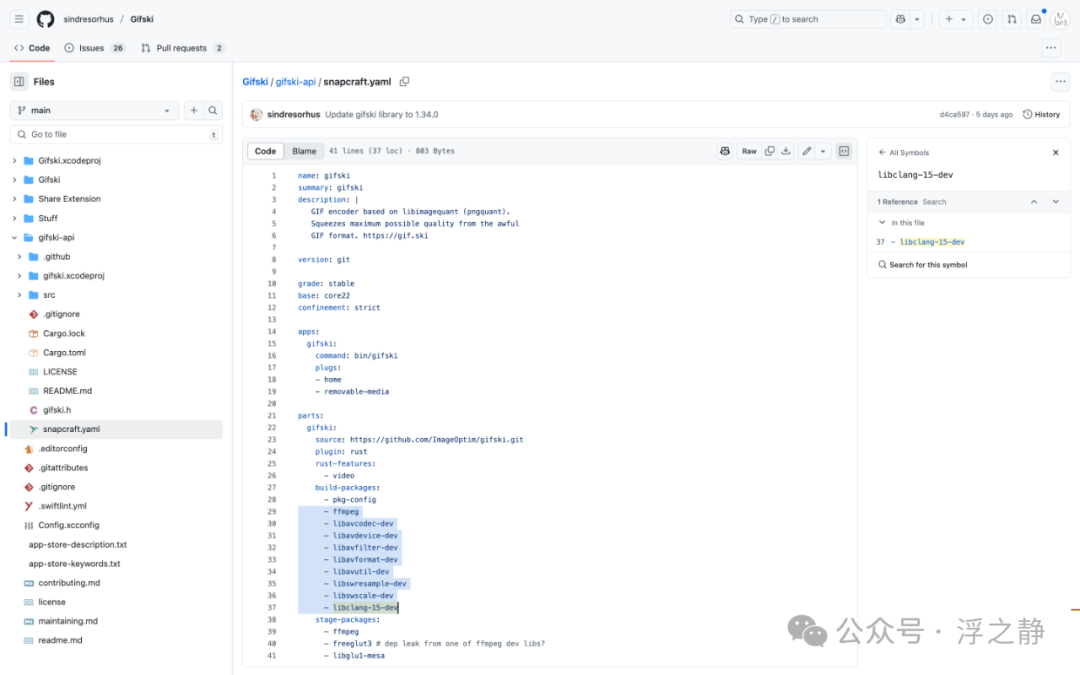Expand the Stuff folder

point(14,218)
